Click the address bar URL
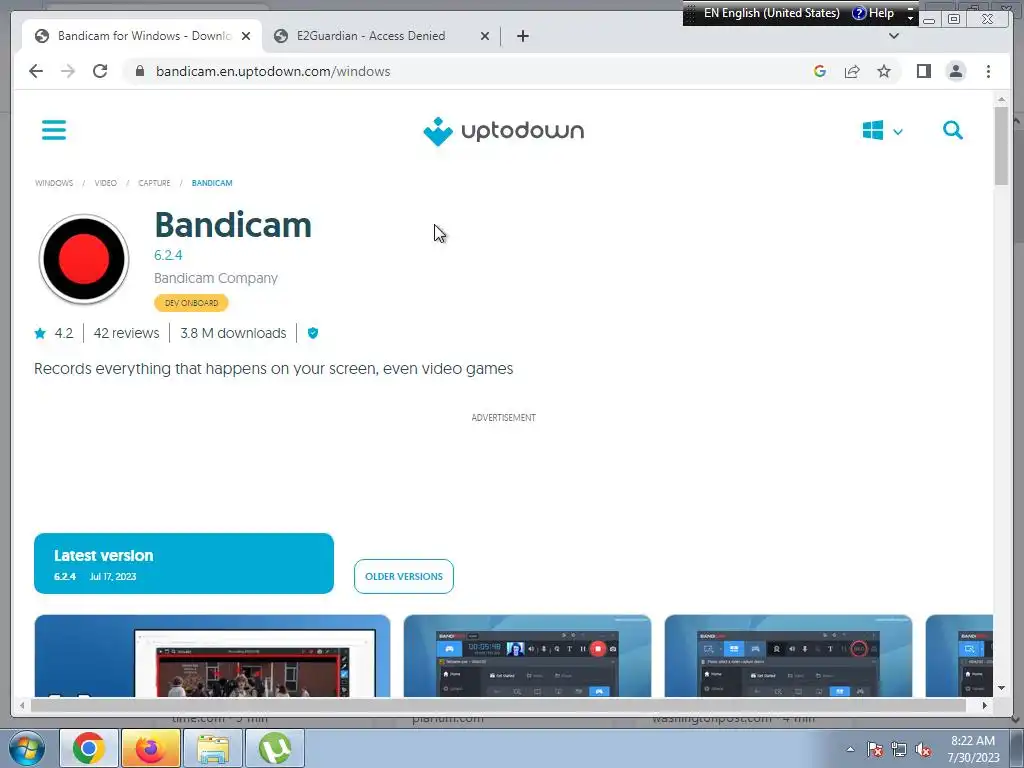This screenshot has width=1024, height=768. click(273, 71)
